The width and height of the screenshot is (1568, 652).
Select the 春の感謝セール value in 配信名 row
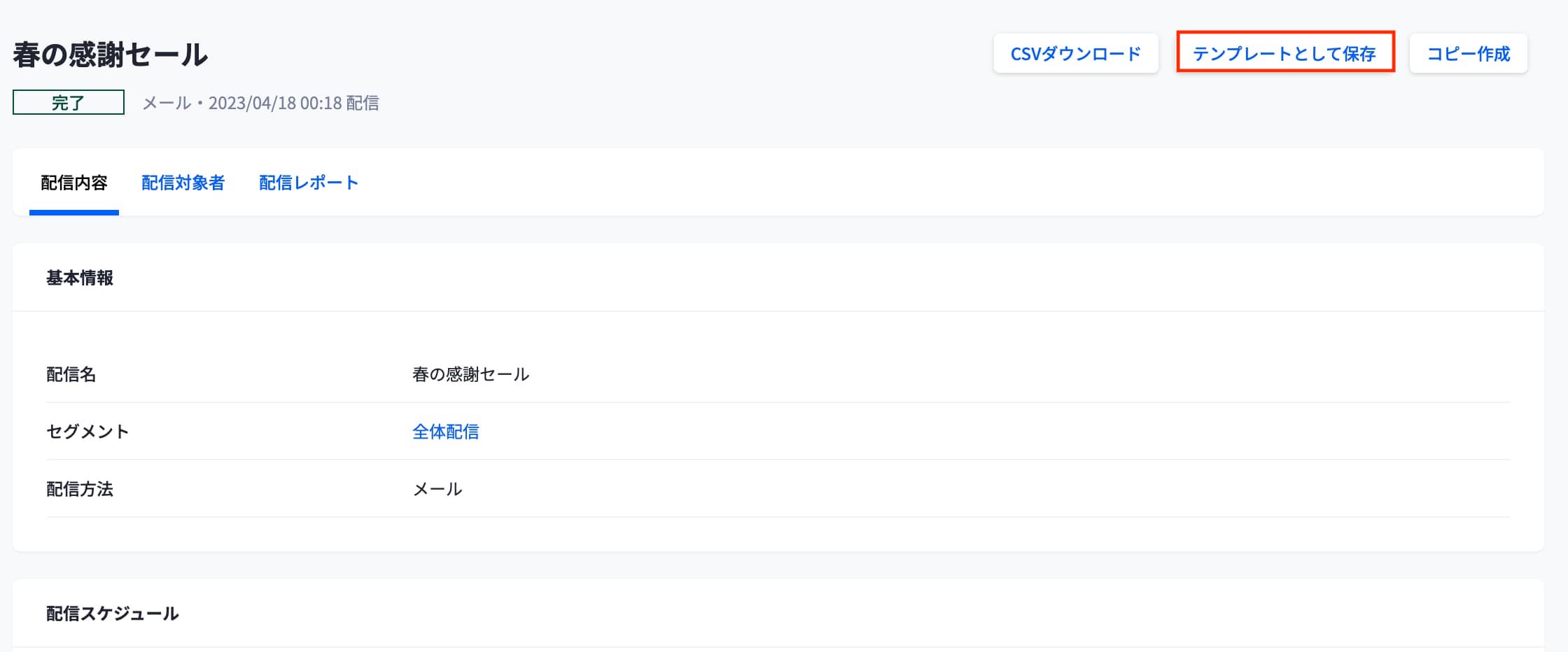470,374
